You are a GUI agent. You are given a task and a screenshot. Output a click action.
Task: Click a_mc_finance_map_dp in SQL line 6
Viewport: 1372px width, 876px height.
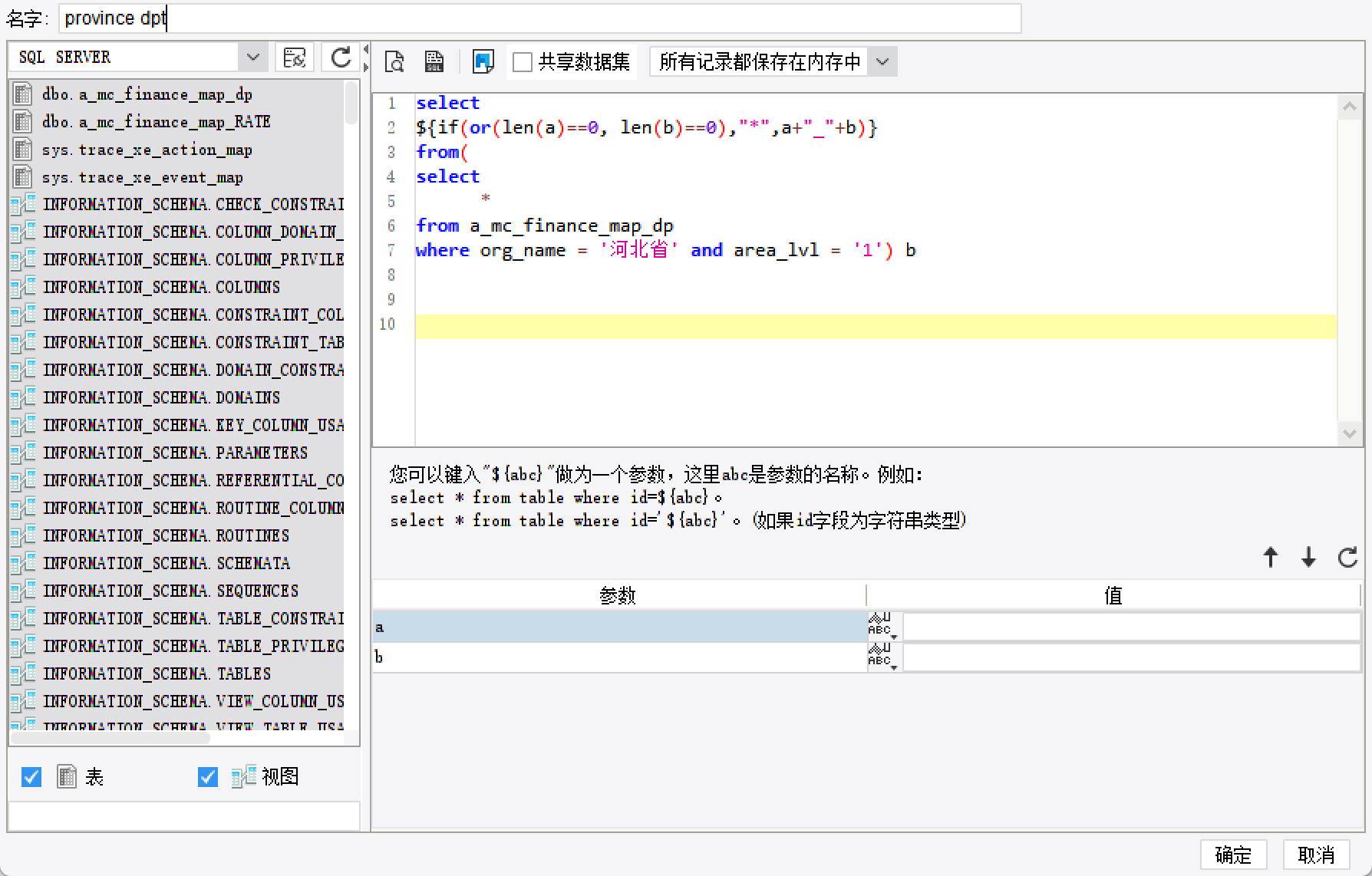(x=572, y=226)
